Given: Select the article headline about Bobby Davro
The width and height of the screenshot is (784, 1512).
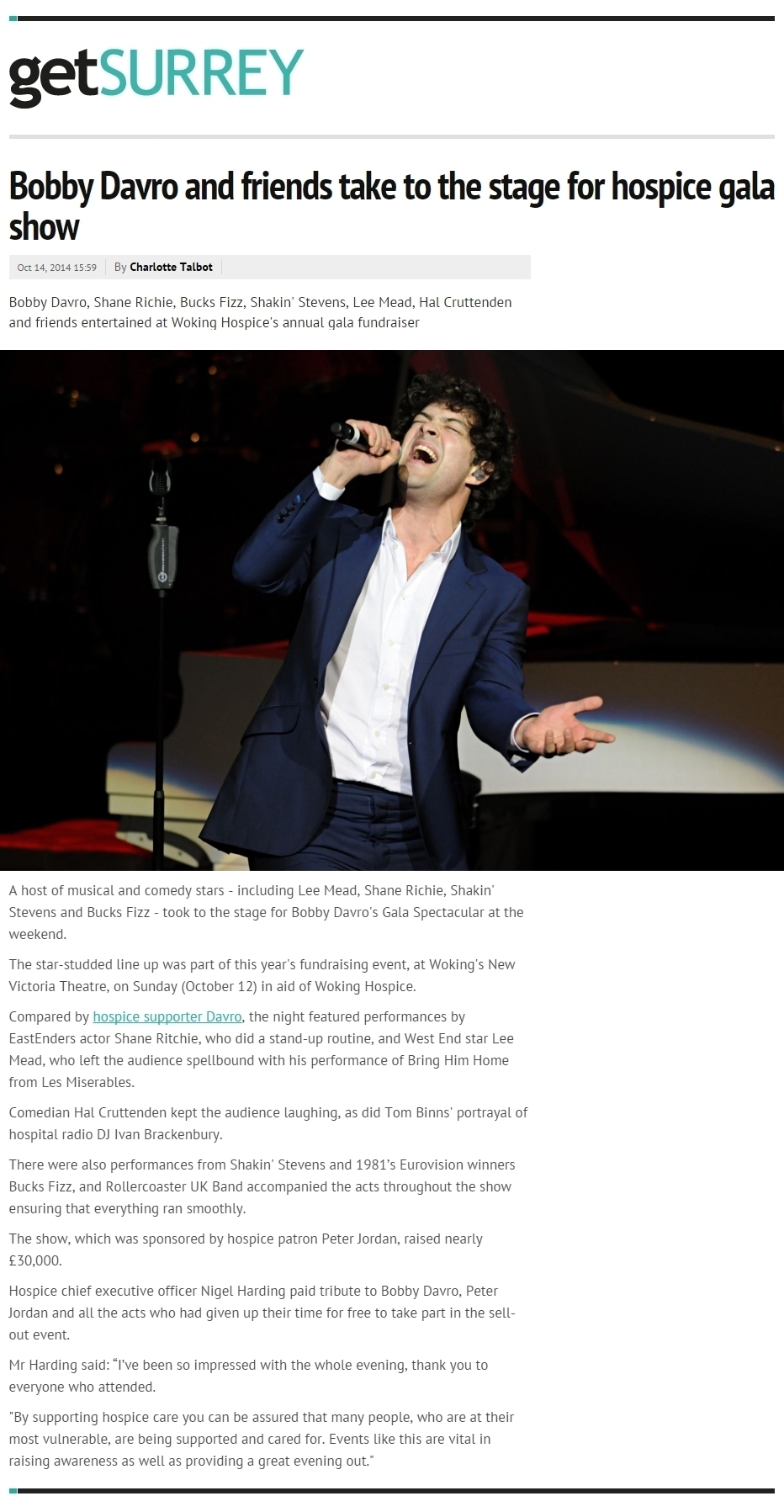Looking at the screenshot, I should point(392,206).
